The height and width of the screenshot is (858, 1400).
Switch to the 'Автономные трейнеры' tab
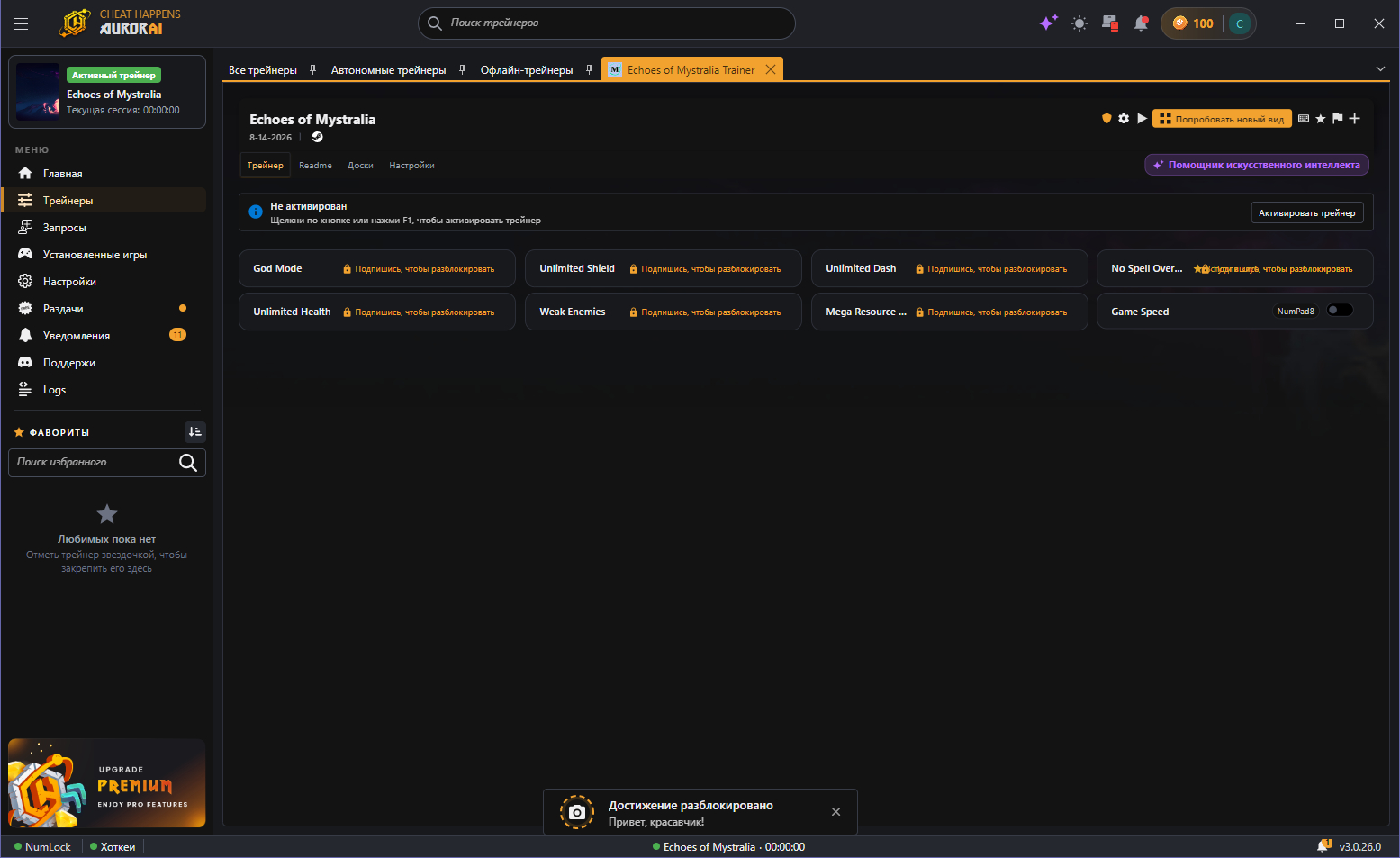pyautogui.click(x=388, y=69)
